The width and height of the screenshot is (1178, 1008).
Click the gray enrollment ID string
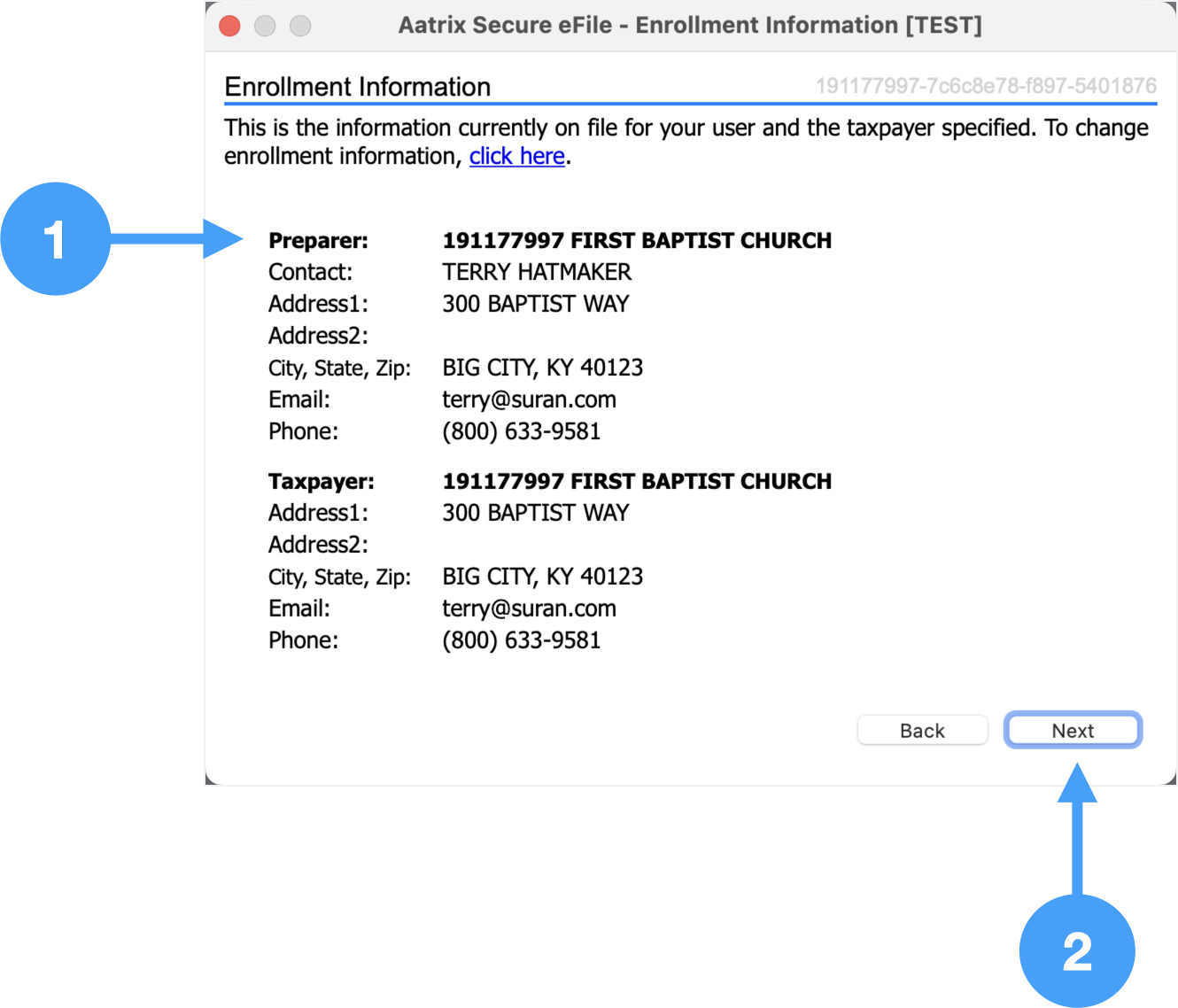[985, 86]
